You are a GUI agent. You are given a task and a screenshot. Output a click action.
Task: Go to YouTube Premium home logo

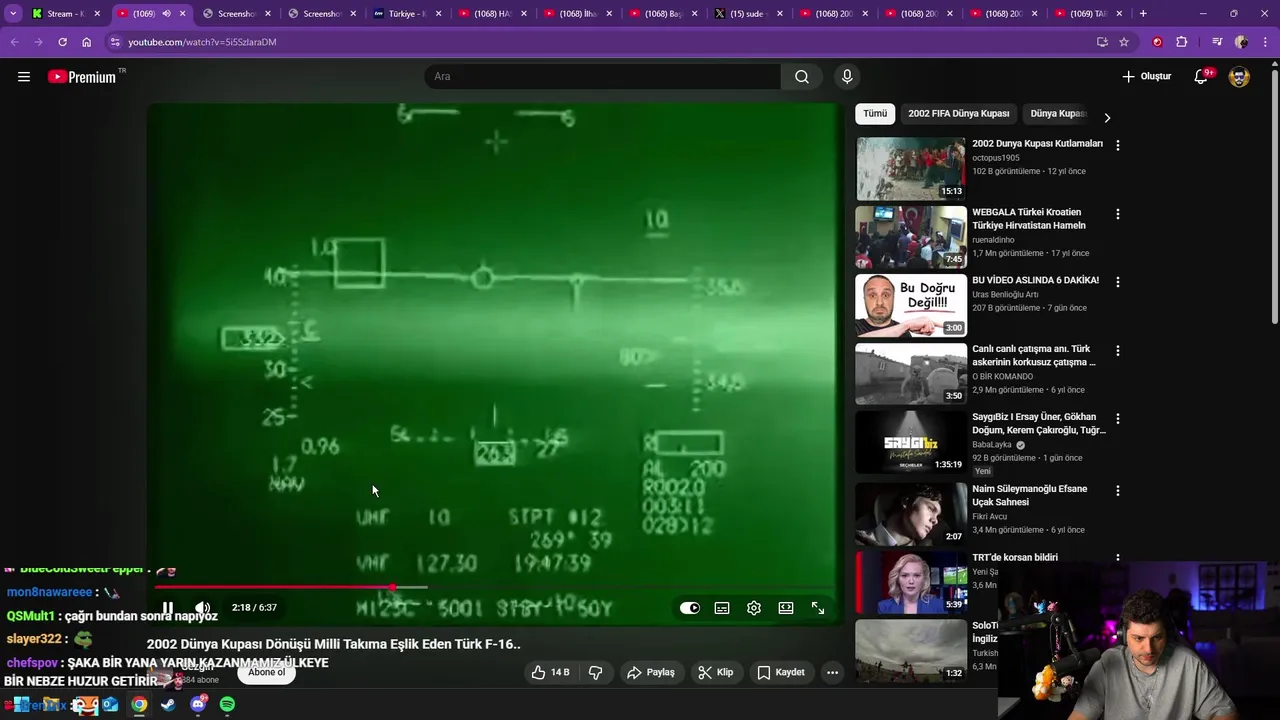[x=82, y=77]
